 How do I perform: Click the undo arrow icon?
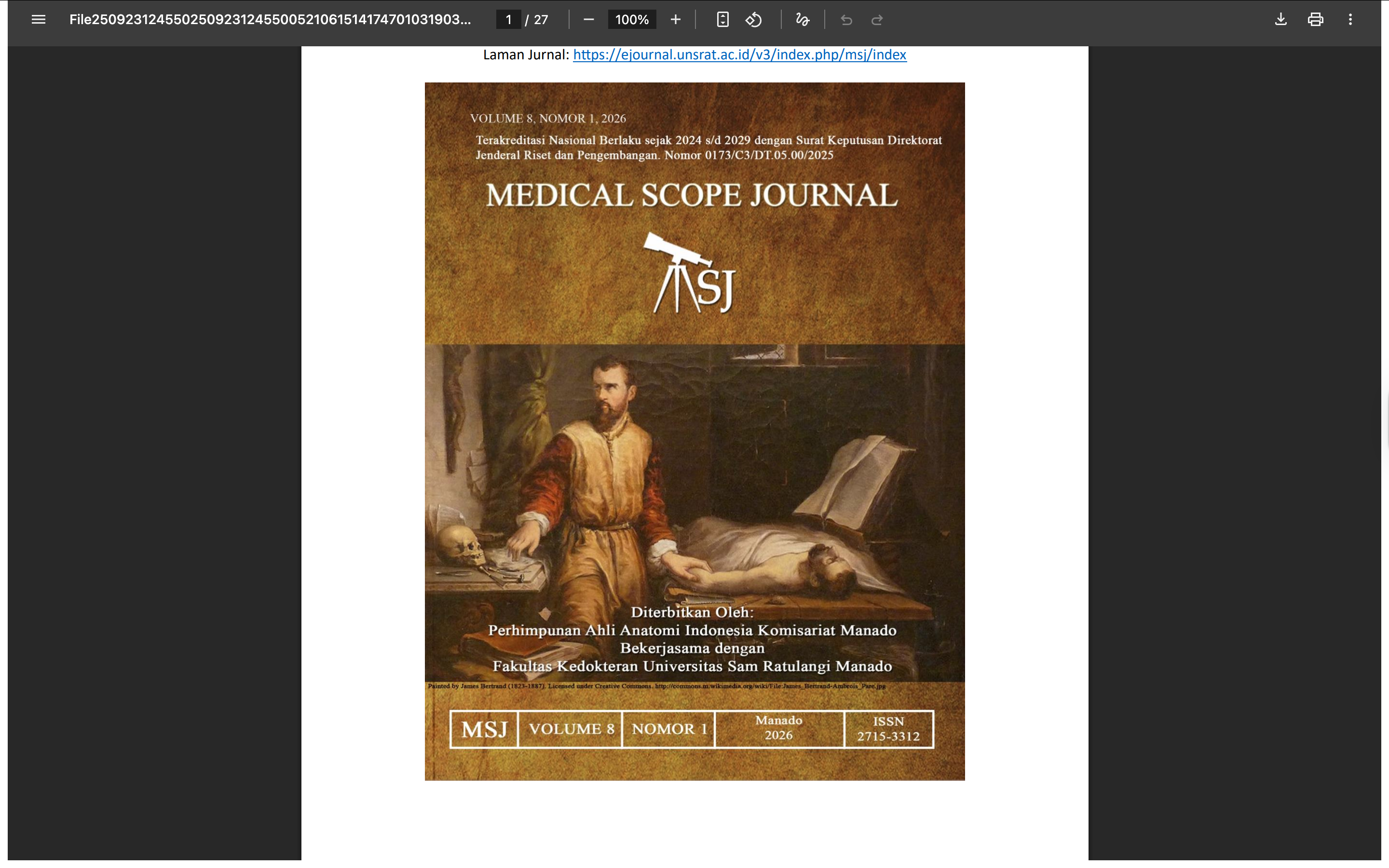pos(846,20)
